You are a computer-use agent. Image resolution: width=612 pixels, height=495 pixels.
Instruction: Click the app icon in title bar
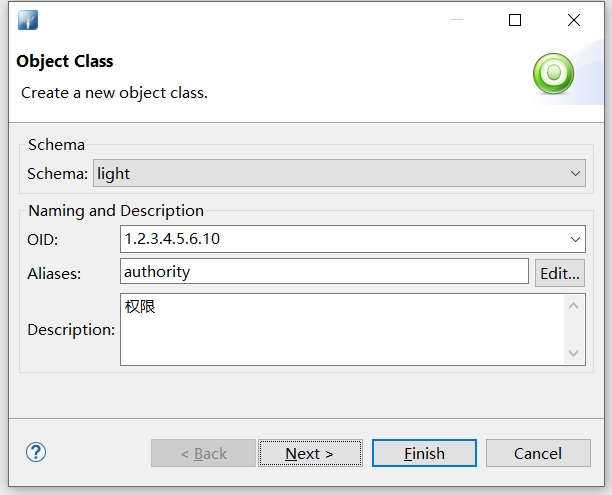click(27, 20)
